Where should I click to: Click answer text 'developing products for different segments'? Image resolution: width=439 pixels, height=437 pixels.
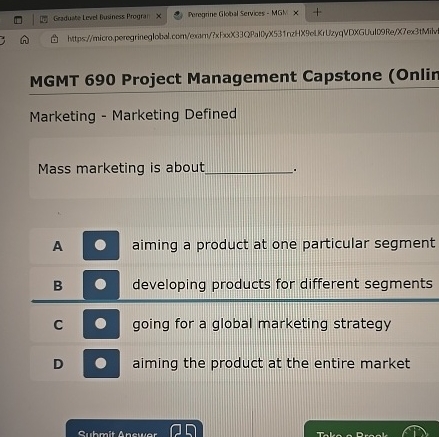click(282, 284)
